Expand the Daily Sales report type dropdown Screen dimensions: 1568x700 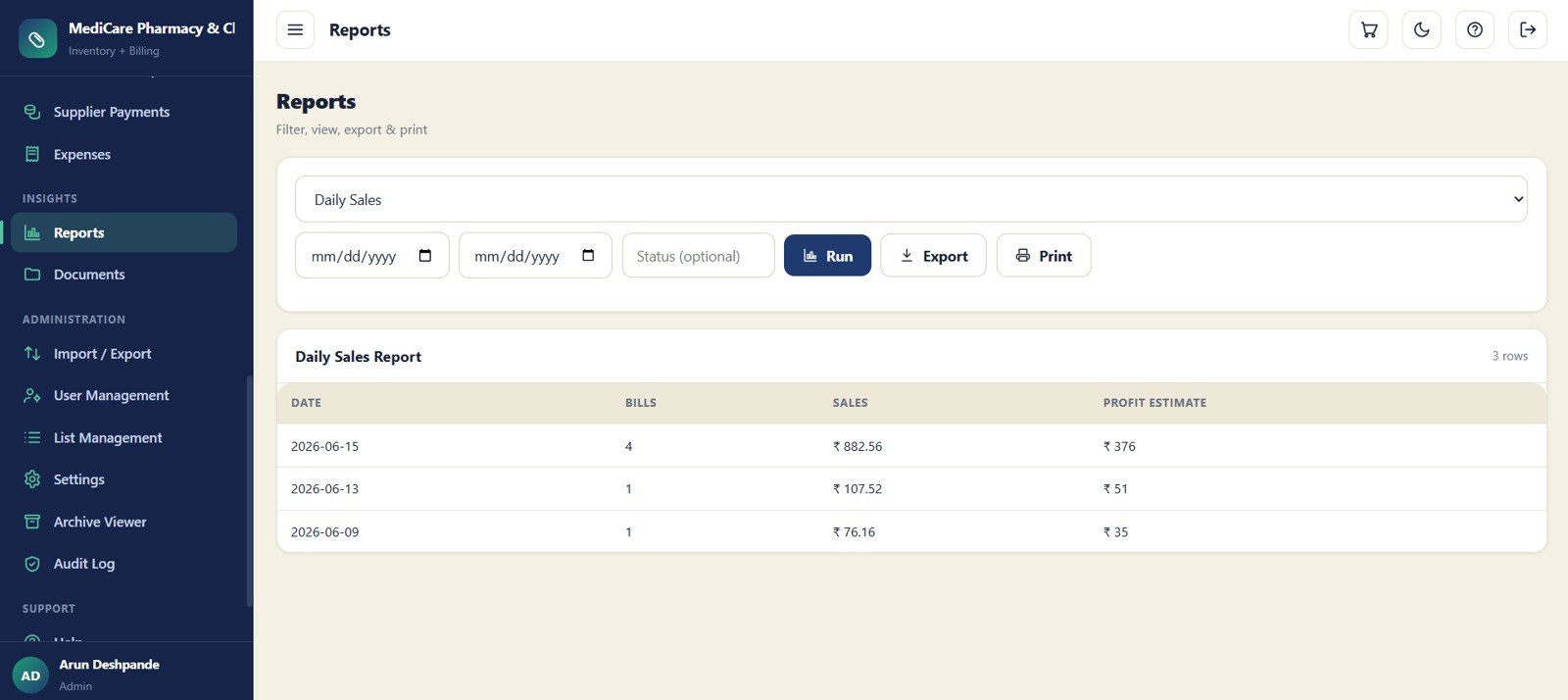[910, 199]
